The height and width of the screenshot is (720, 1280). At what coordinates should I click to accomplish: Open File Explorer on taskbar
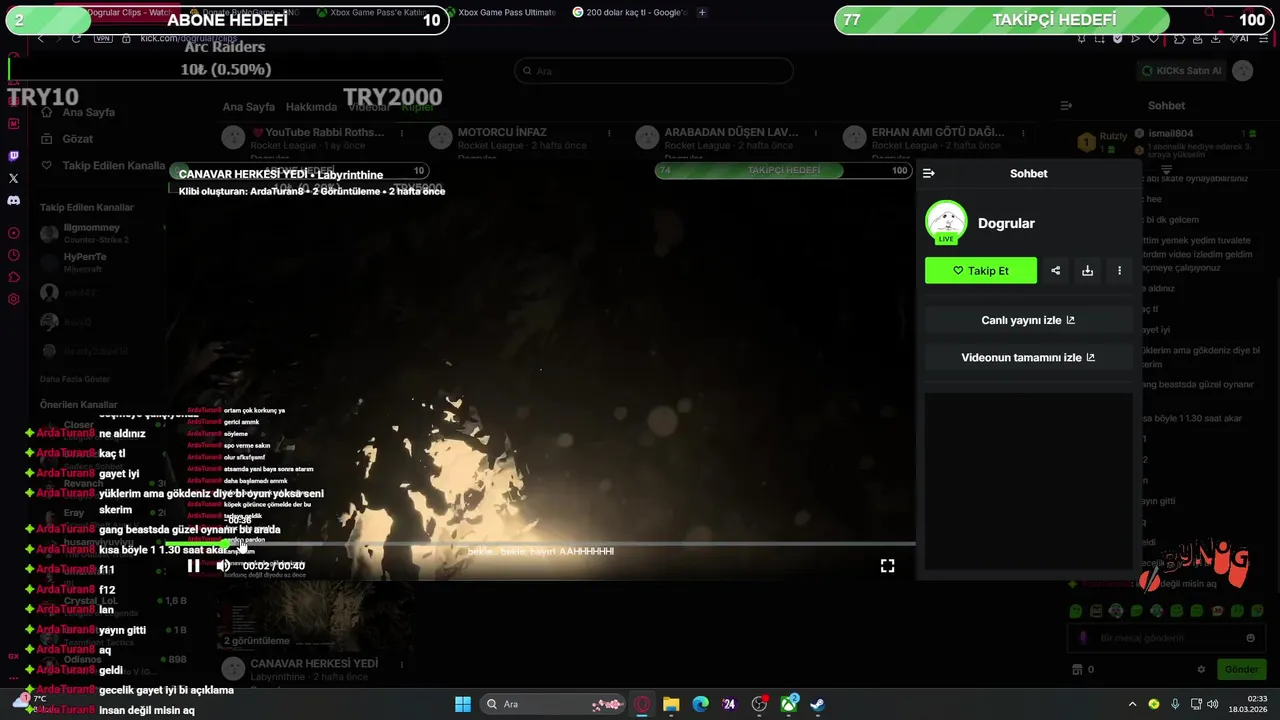point(671,704)
